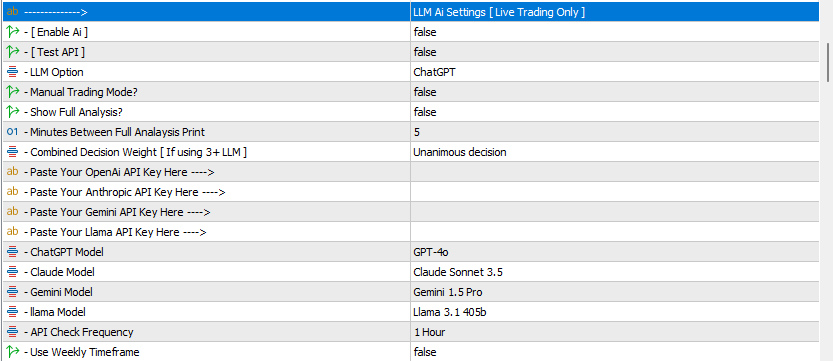The width and height of the screenshot is (833, 361).
Task: Click the Anthropic API Key value field
Action: [x=615, y=192]
